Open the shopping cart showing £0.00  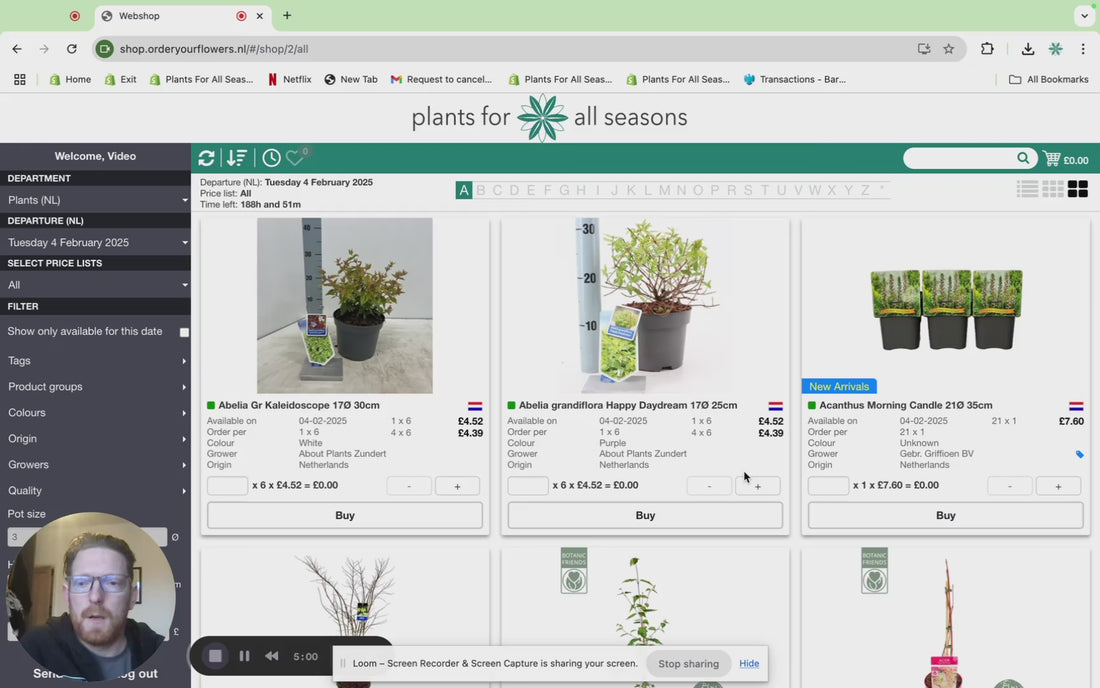tap(1066, 159)
